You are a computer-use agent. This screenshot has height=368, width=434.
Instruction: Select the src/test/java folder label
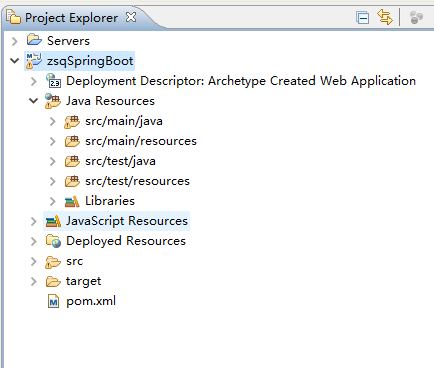click(x=120, y=161)
